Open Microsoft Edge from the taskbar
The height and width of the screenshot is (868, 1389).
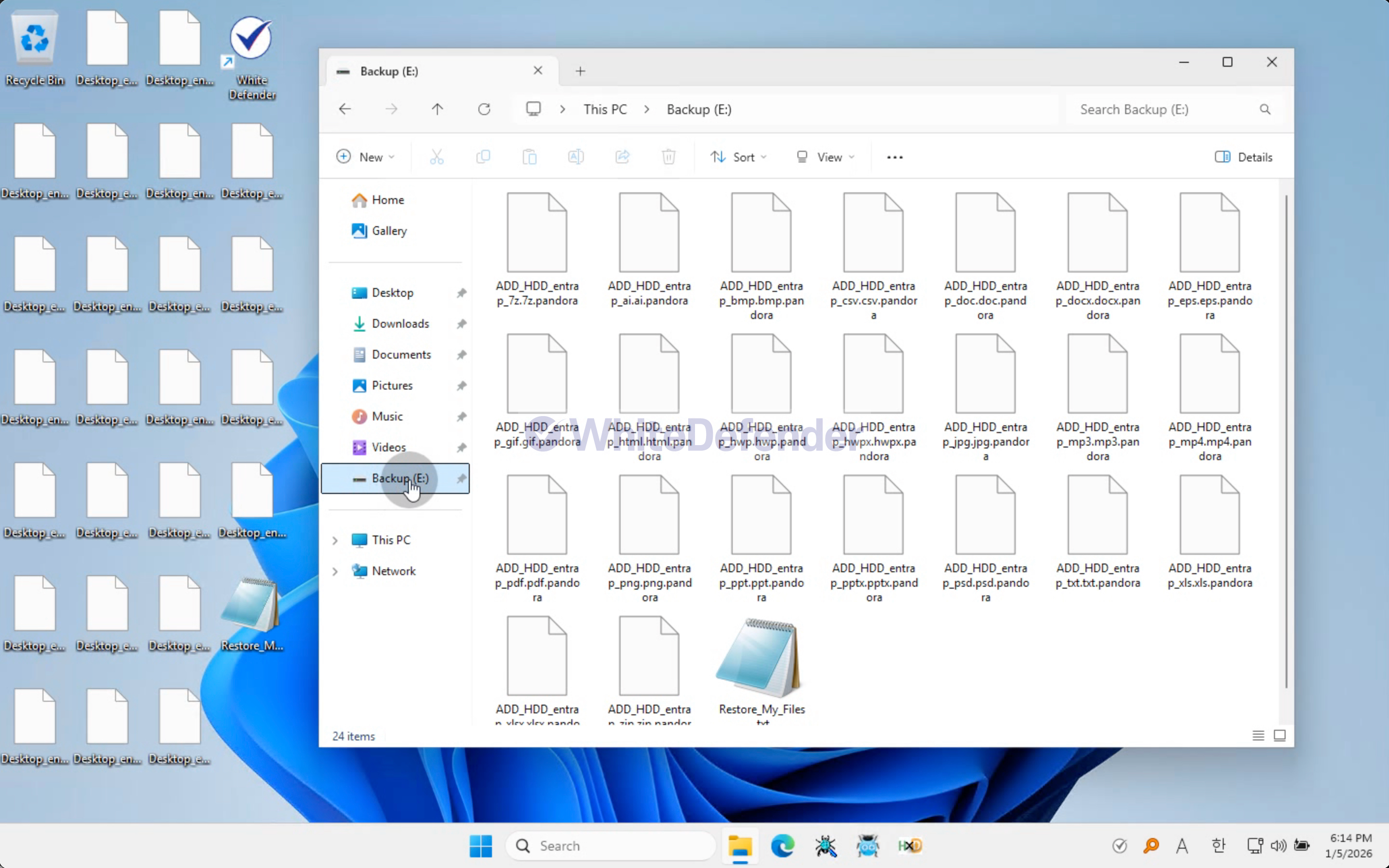[782, 846]
